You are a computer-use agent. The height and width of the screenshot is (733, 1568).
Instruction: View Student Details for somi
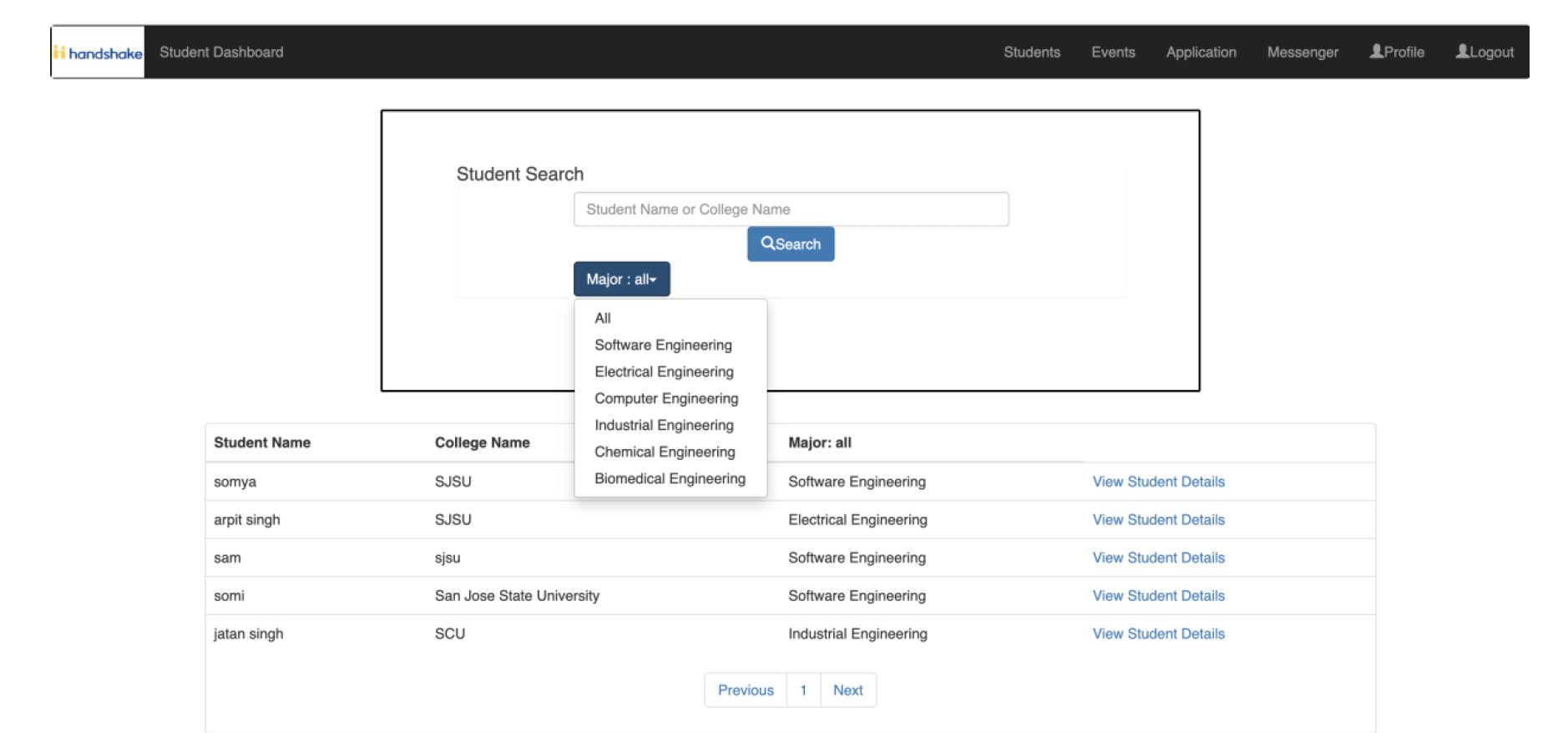pos(1158,595)
